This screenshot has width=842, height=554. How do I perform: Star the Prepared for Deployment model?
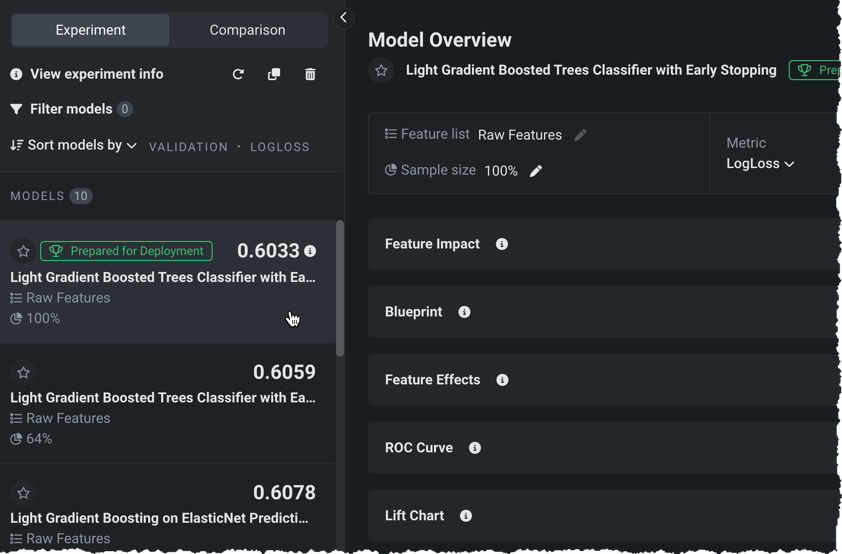click(23, 251)
